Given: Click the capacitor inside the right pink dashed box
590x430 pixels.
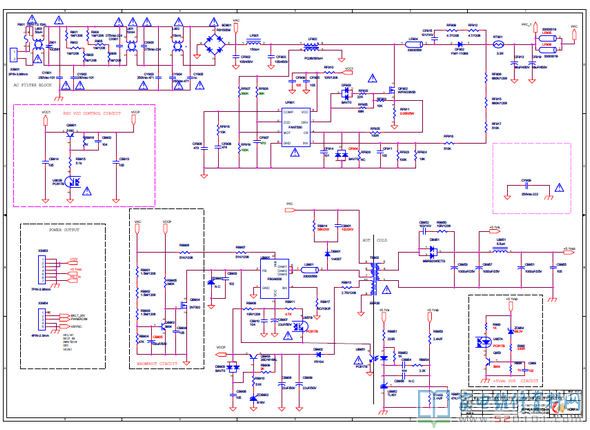Looking at the screenshot, I should click(x=526, y=185).
